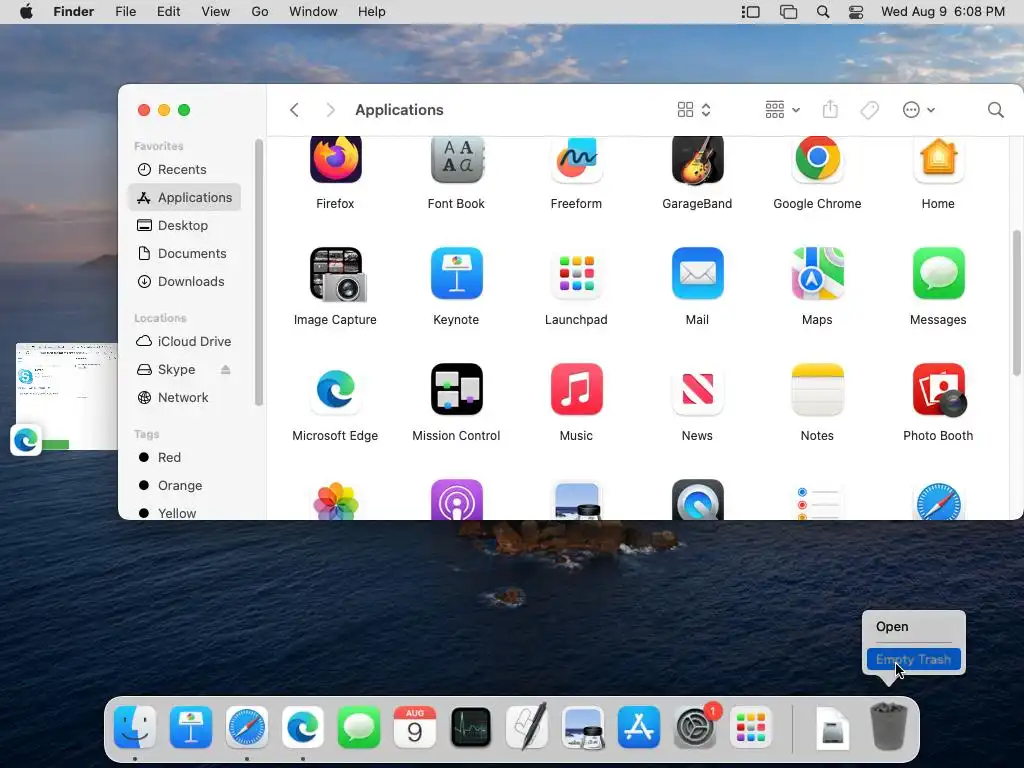1024x768 pixels.
Task: Click Spotlight search in menu bar
Action: pos(823,12)
